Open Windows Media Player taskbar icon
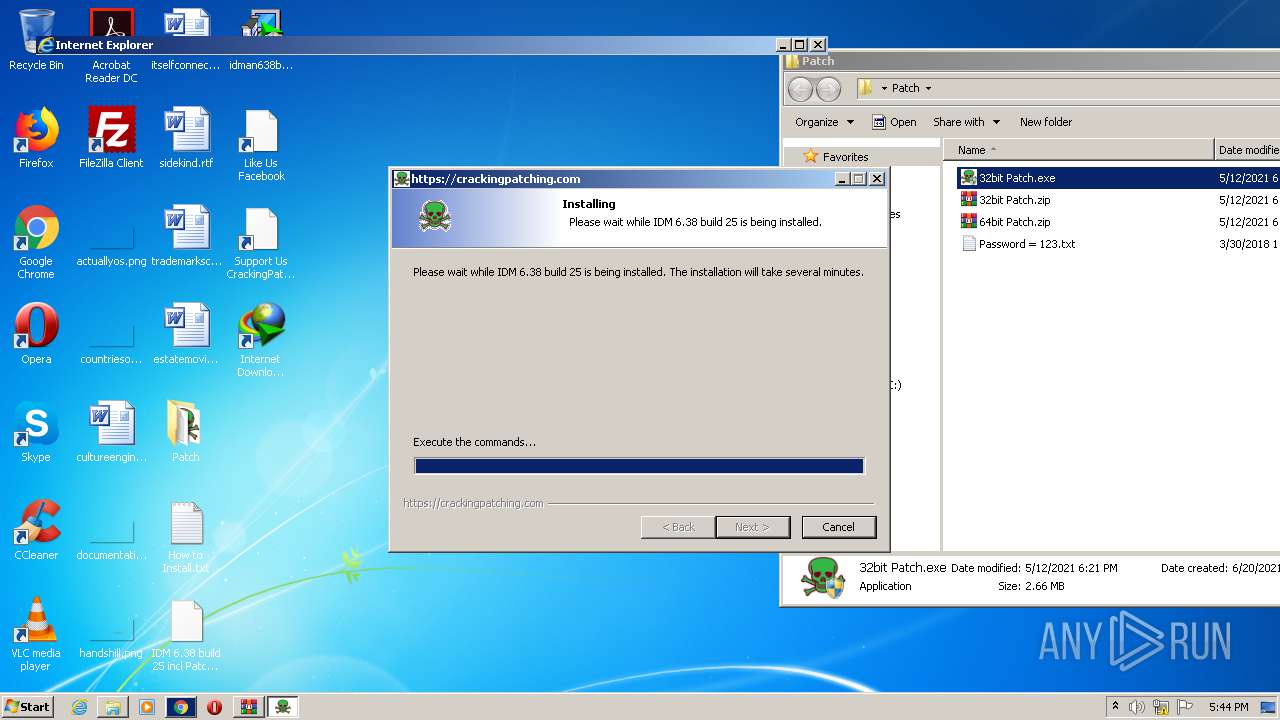Screen dimensions: 1280x720 click(x=147, y=707)
